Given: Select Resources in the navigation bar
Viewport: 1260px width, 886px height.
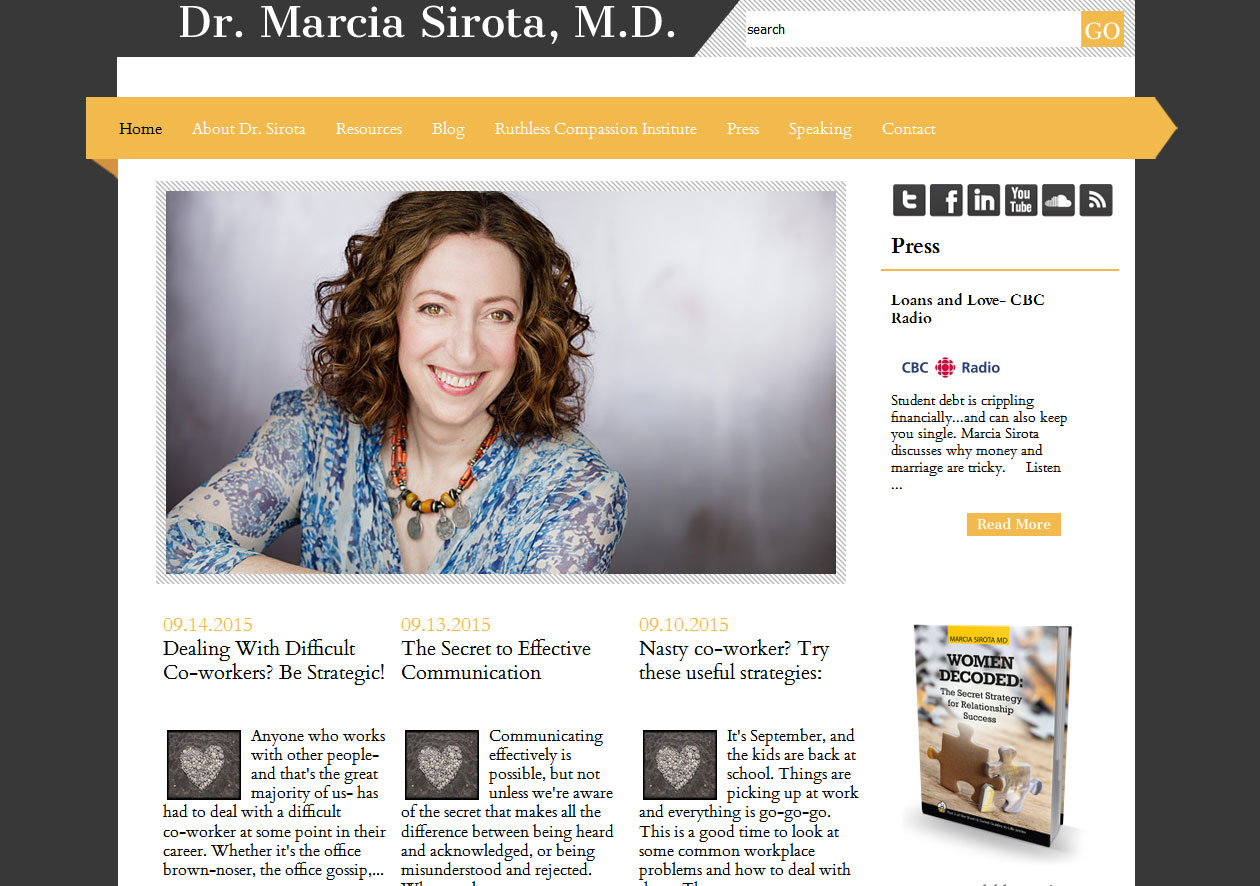Looking at the screenshot, I should point(369,129).
